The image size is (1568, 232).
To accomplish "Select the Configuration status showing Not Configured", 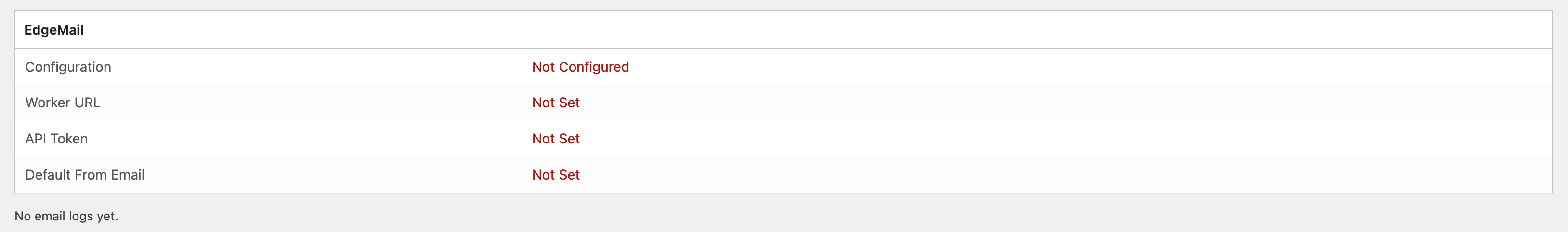I will tap(580, 67).
